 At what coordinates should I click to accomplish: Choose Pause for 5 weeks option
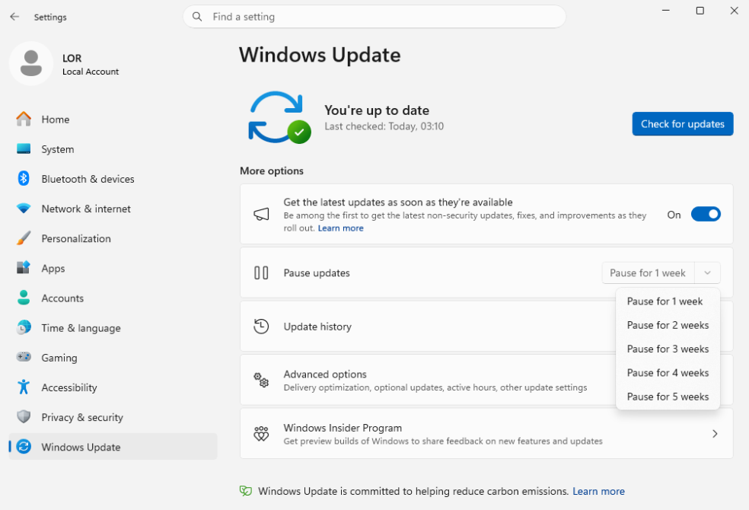click(668, 397)
